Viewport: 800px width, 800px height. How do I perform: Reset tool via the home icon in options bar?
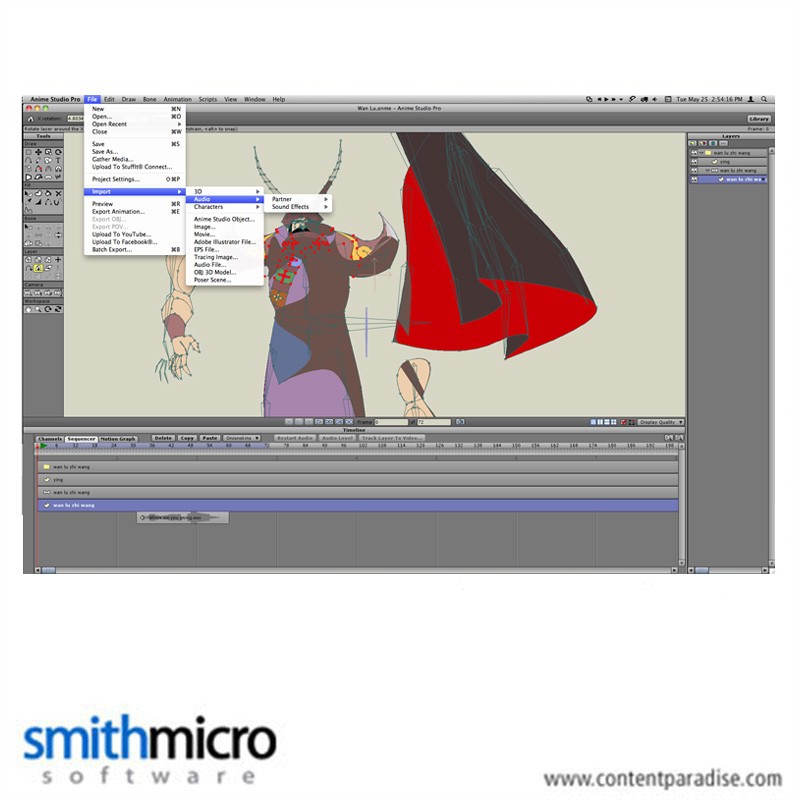[30, 119]
